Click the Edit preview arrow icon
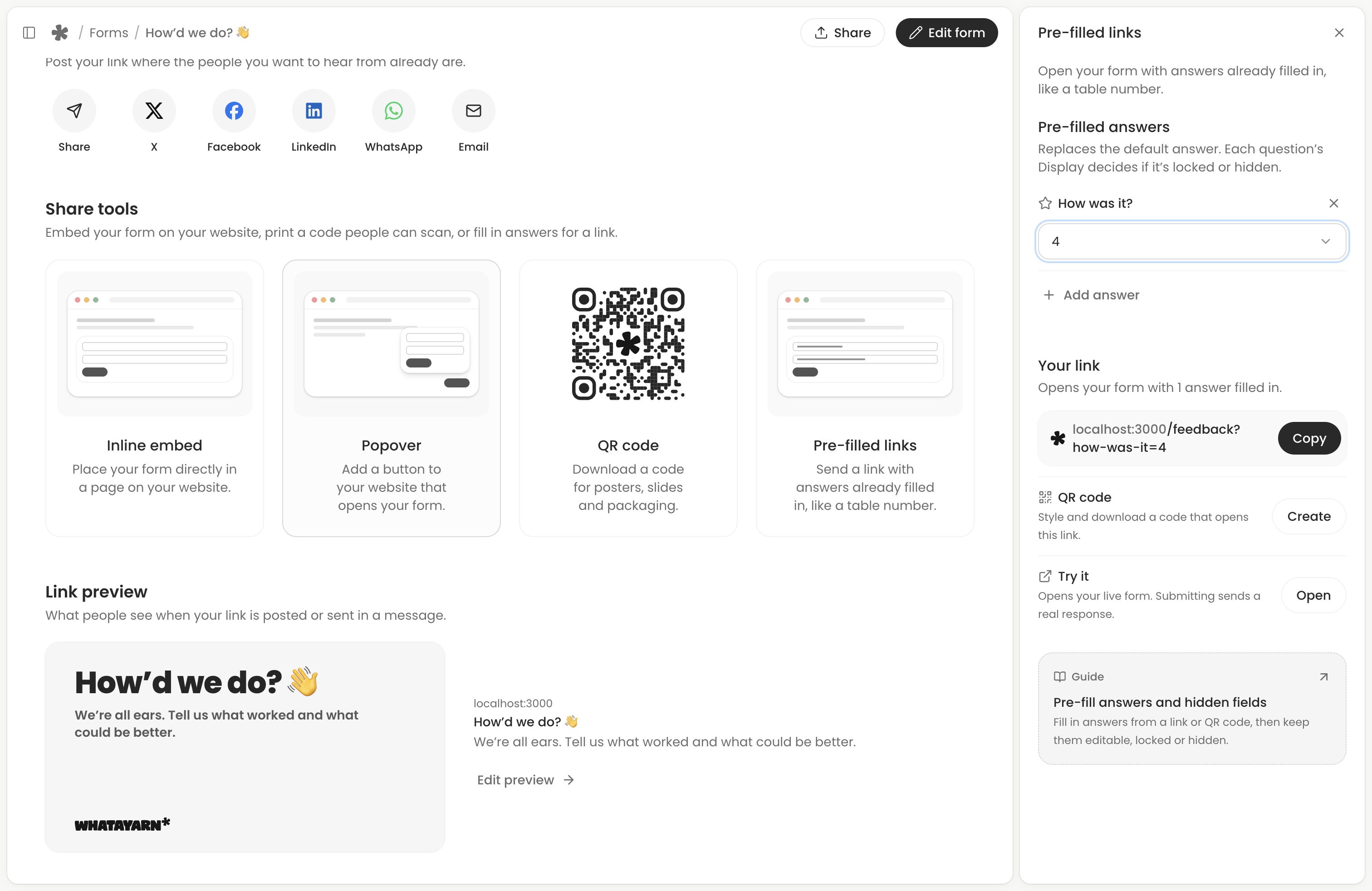Screen dimensions: 1372x891 tap(569, 780)
